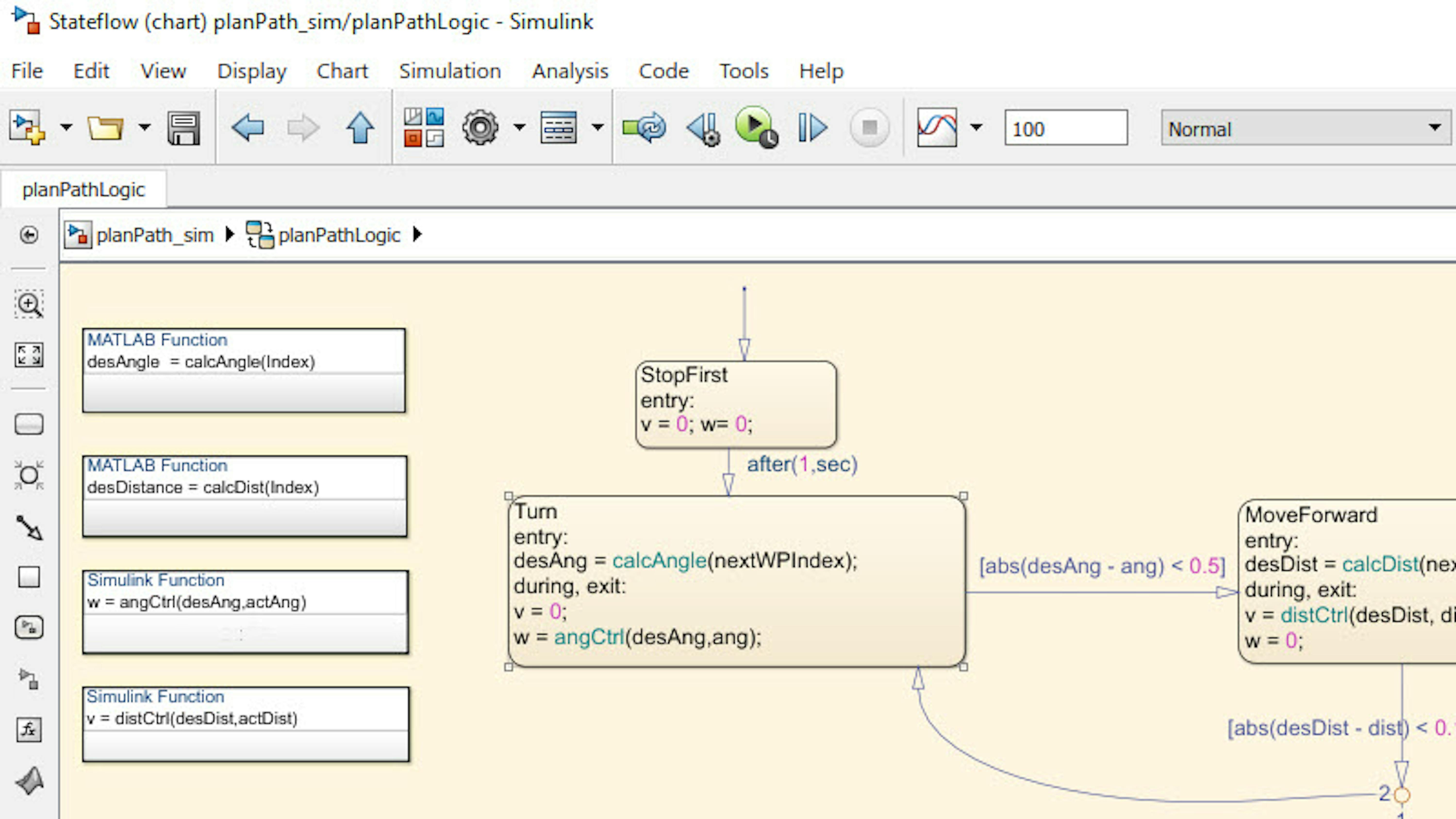Open the New Model dropdown arrow
This screenshot has height=819, width=1456.
pyautogui.click(x=66, y=127)
